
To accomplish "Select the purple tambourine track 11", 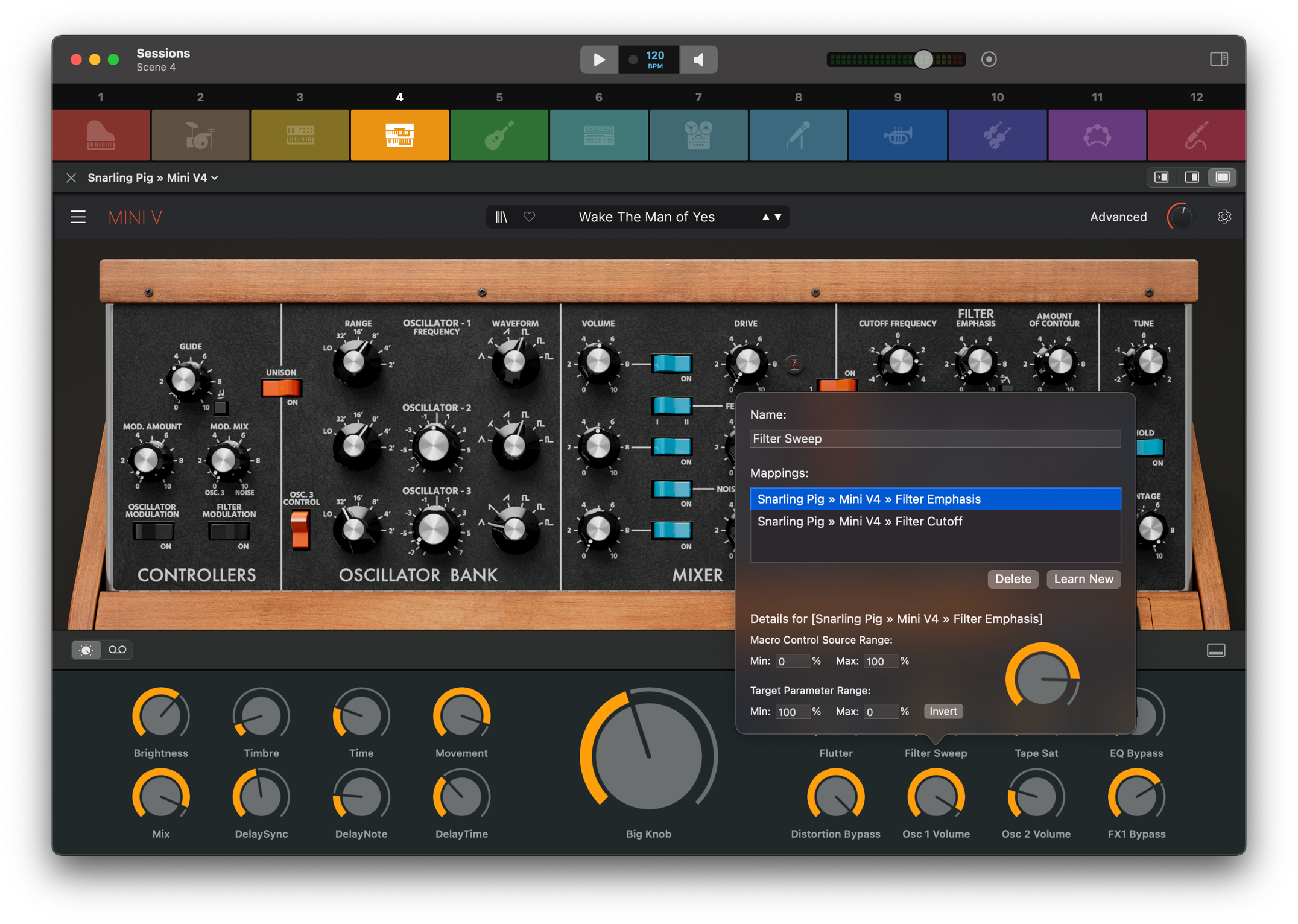I will 1097,135.
